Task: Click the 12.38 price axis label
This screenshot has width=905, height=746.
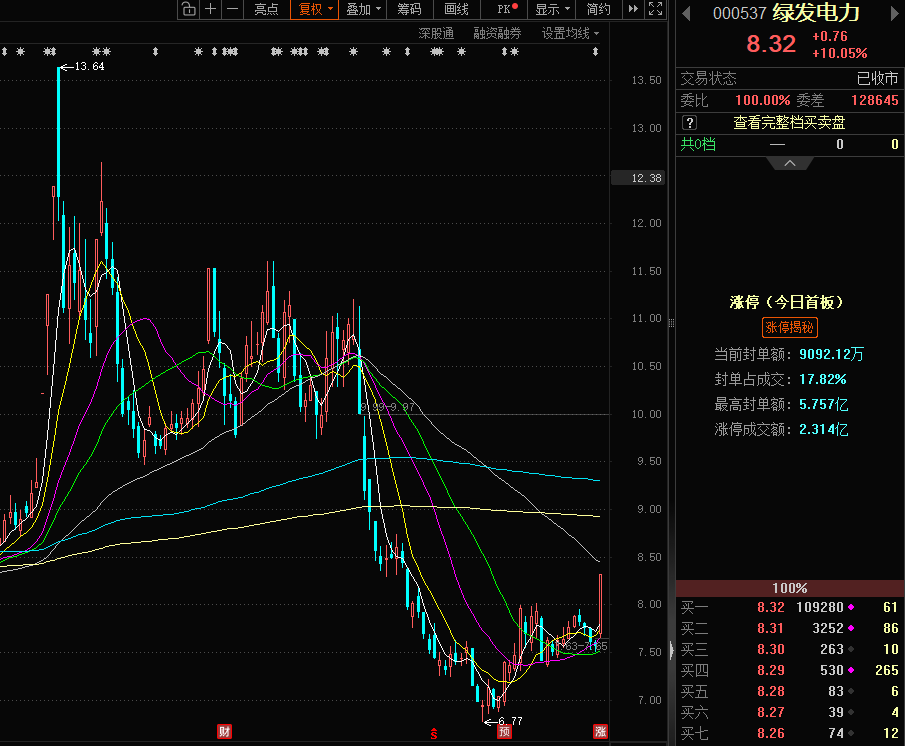Action: click(638, 178)
